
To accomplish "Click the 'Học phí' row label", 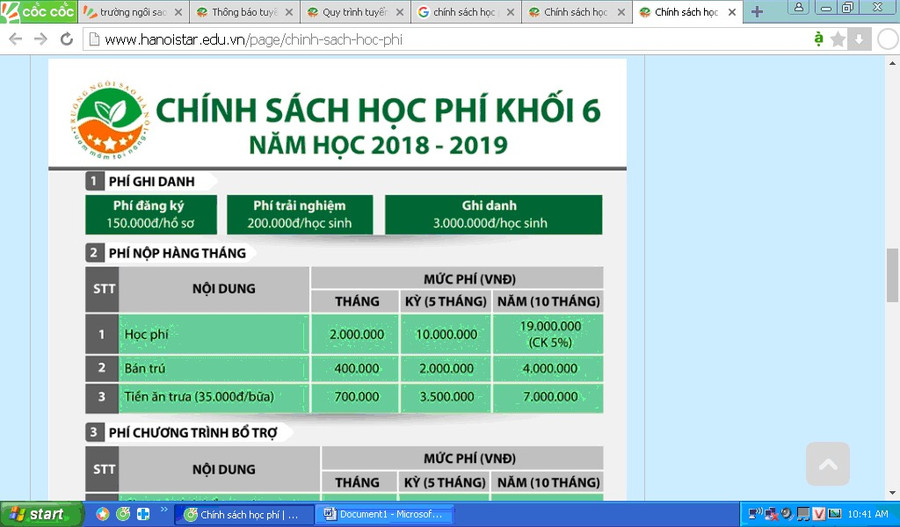I will [x=146, y=334].
